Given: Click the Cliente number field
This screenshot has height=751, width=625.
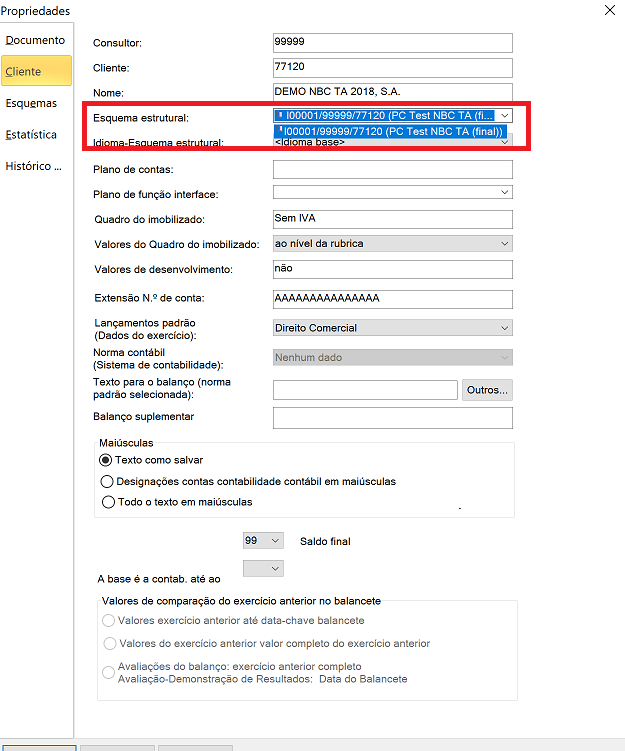Looking at the screenshot, I should 393,68.
